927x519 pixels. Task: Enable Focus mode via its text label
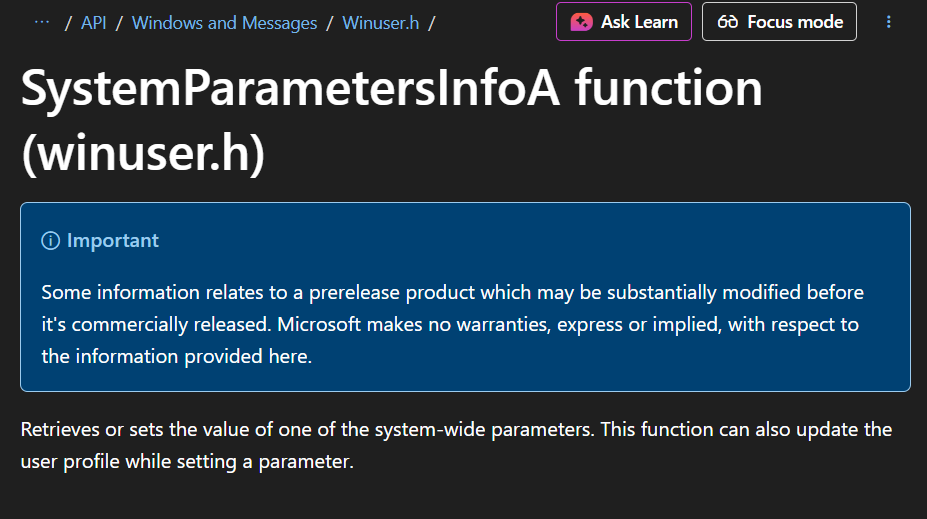pyautogui.click(x=794, y=22)
